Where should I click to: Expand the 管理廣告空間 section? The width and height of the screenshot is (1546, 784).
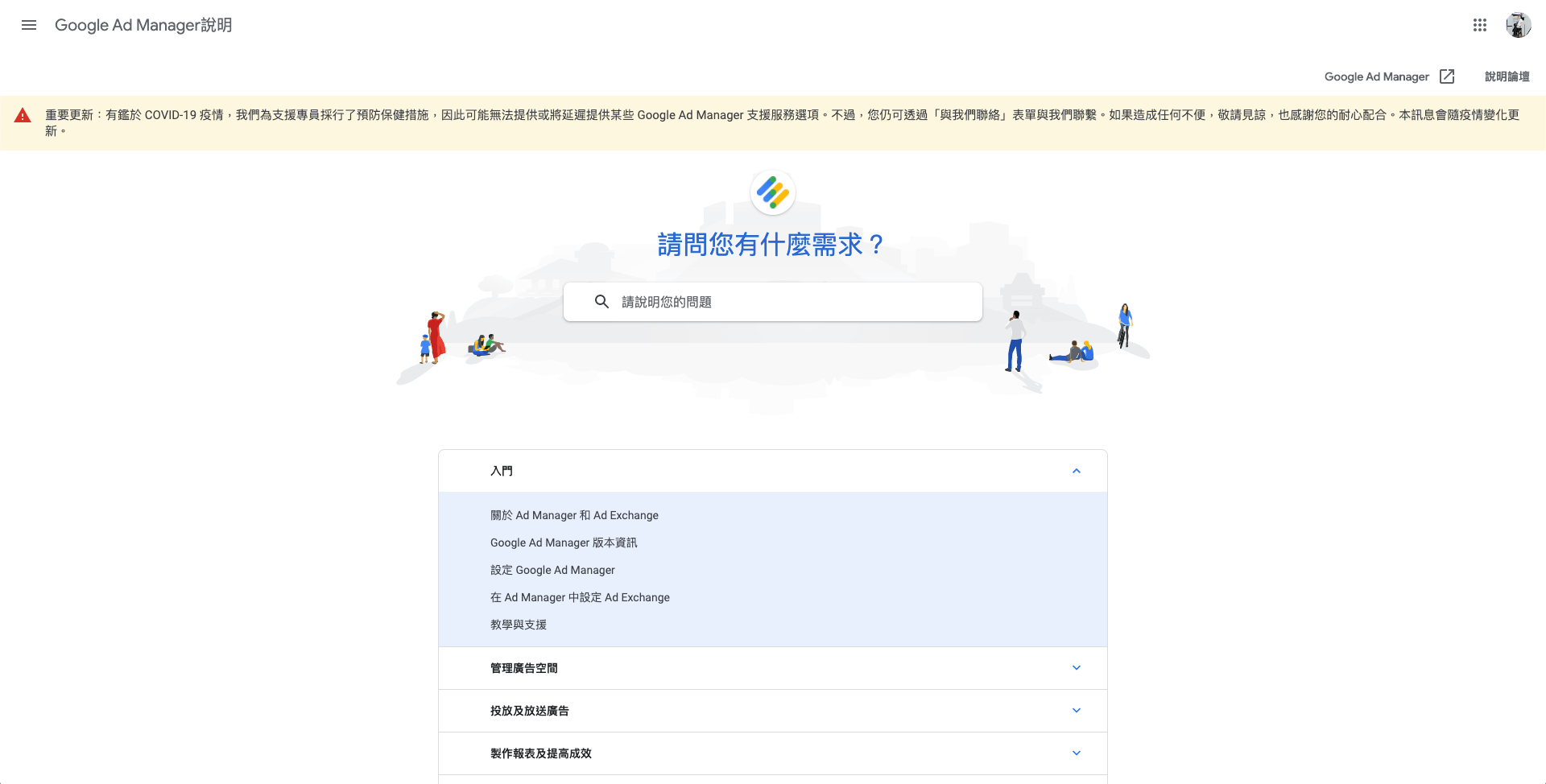pyautogui.click(x=773, y=668)
